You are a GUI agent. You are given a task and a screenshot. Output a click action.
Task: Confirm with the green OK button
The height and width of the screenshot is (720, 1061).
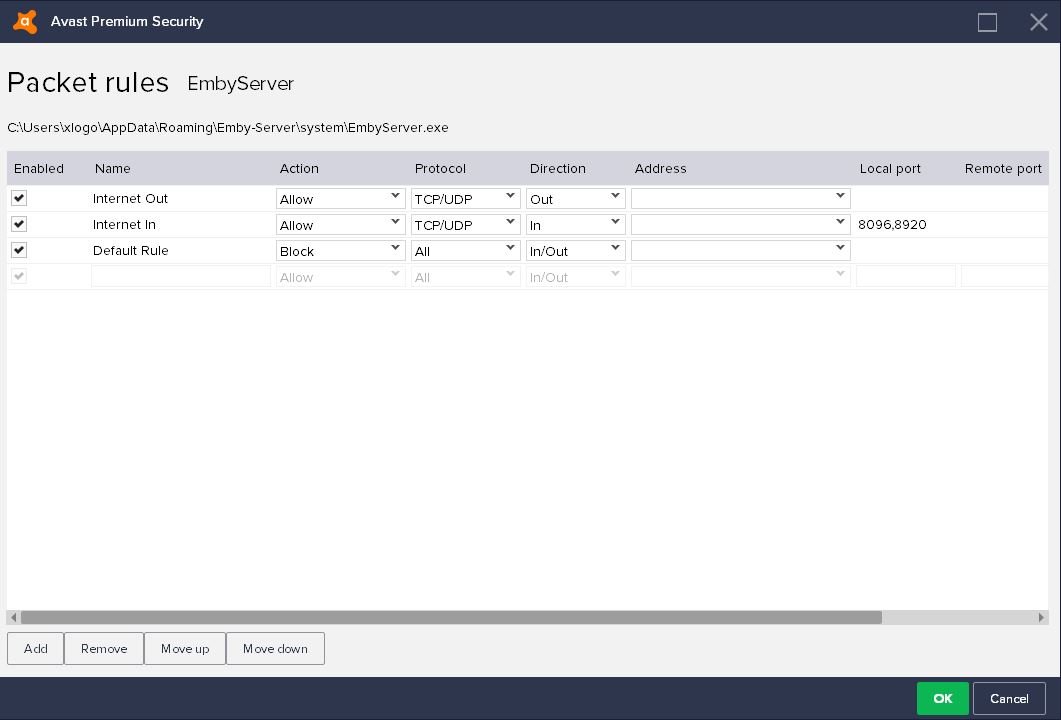(942, 698)
